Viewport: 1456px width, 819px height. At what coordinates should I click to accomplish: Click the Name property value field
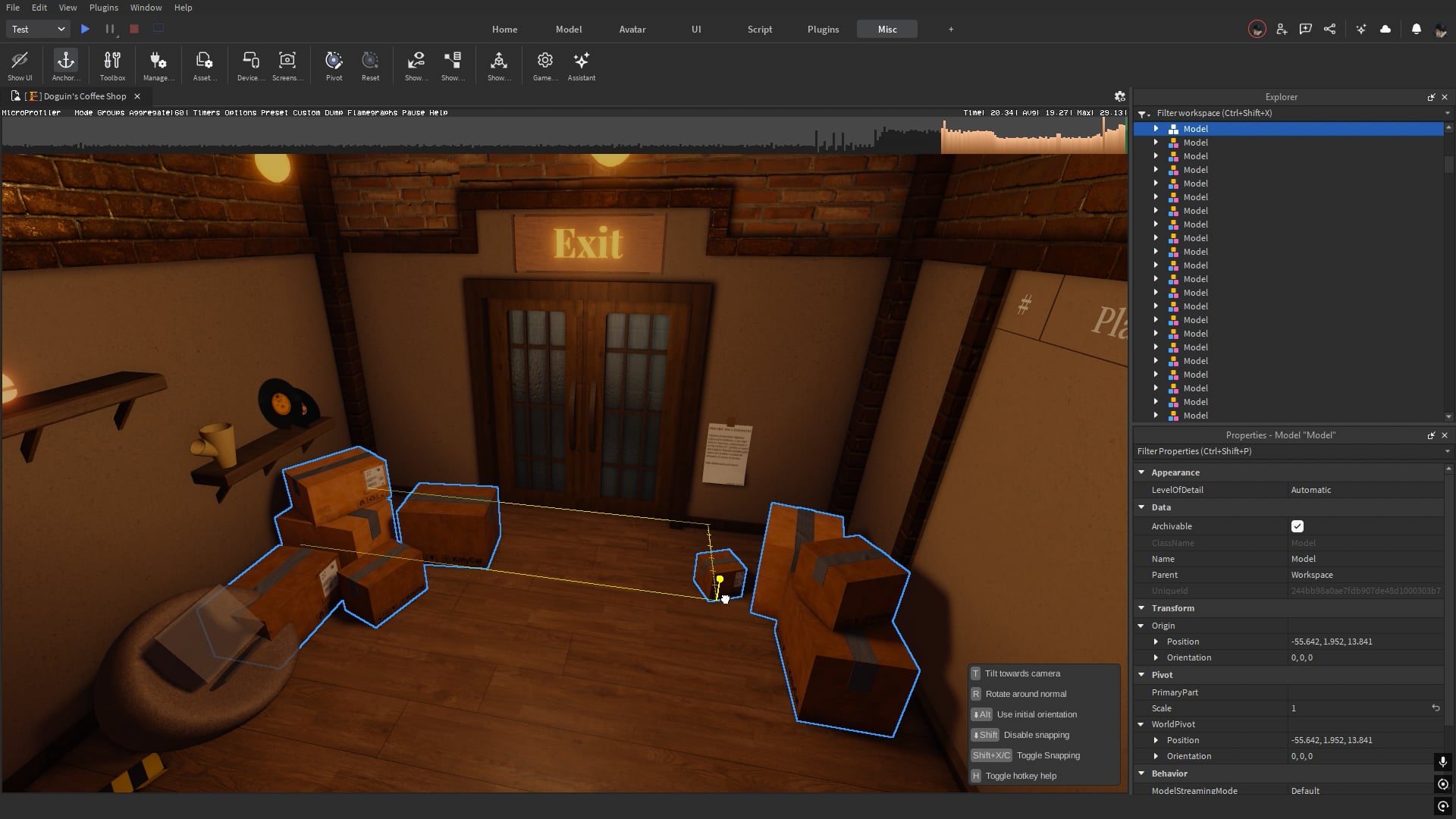tap(1365, 559)
